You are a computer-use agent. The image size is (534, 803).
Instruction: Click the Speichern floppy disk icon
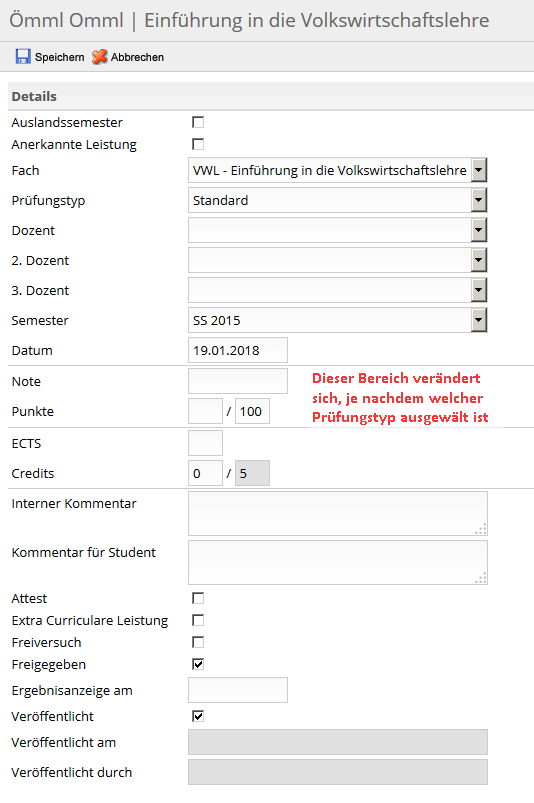click(x=23, y=56)
